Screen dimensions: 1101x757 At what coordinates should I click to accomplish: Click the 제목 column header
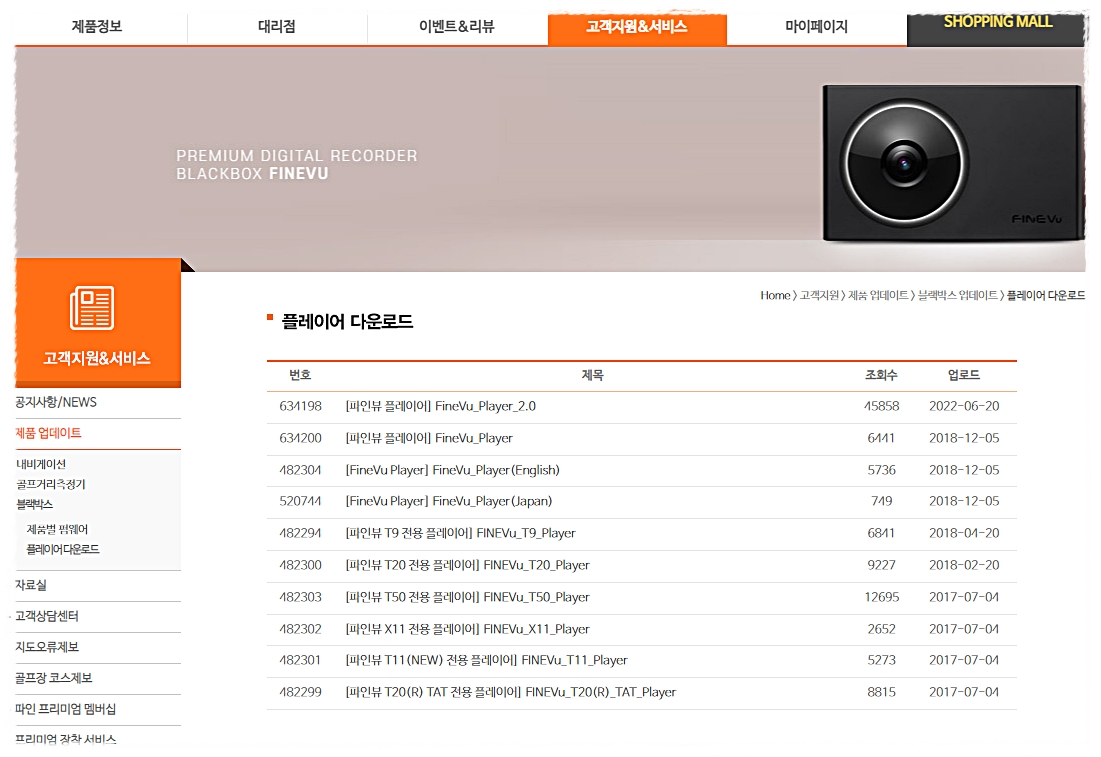pos(592,375)
